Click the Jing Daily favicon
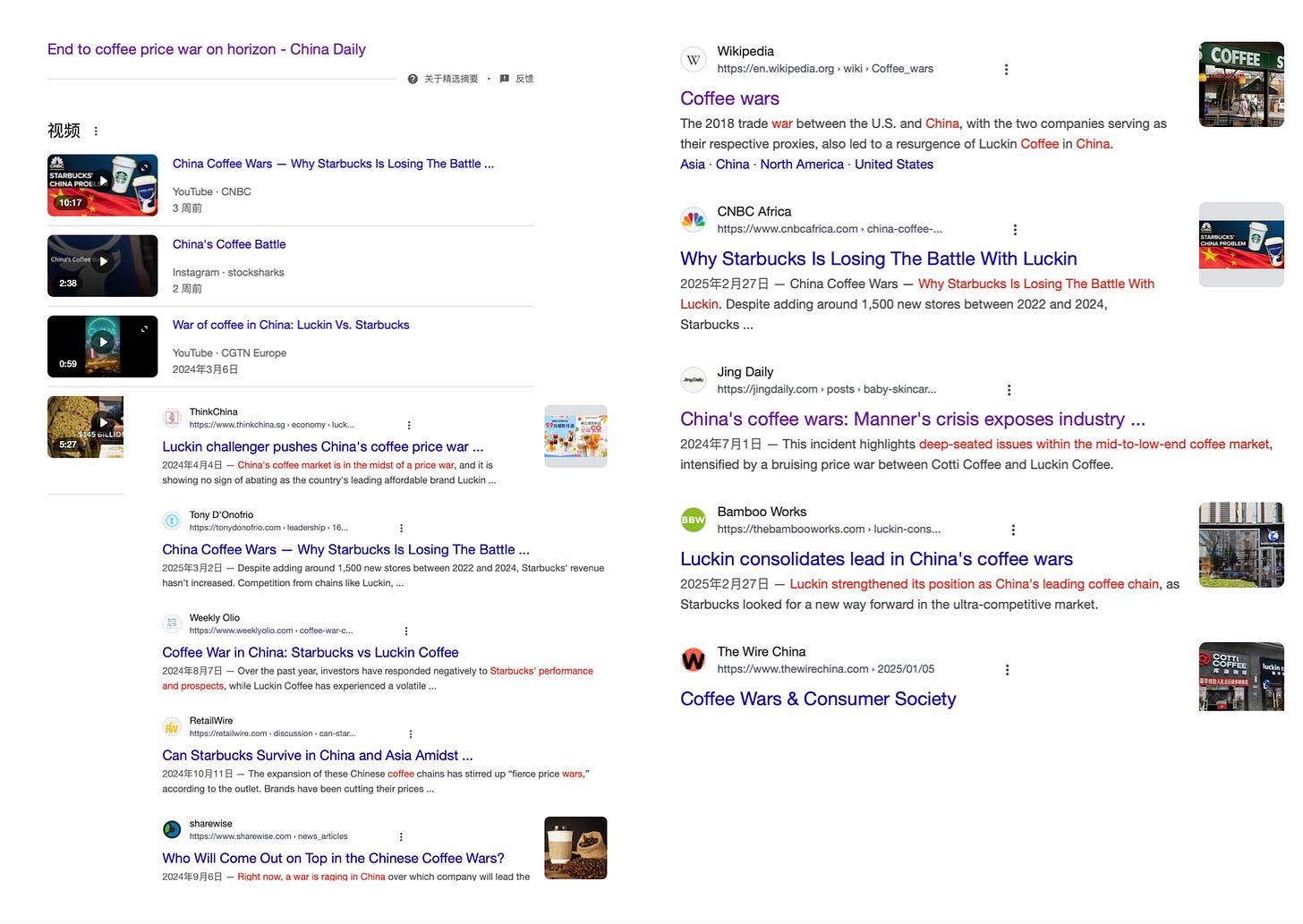This screenshot has width=1303, height=924. click(x=694, y=380)
